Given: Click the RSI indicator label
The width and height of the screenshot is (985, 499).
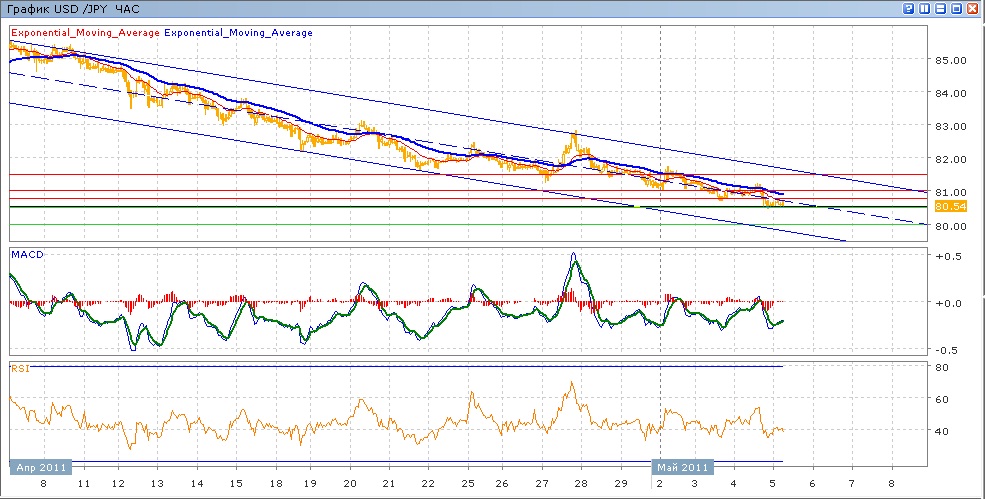Looking at the screenshot, I should [x=20, y=368].
